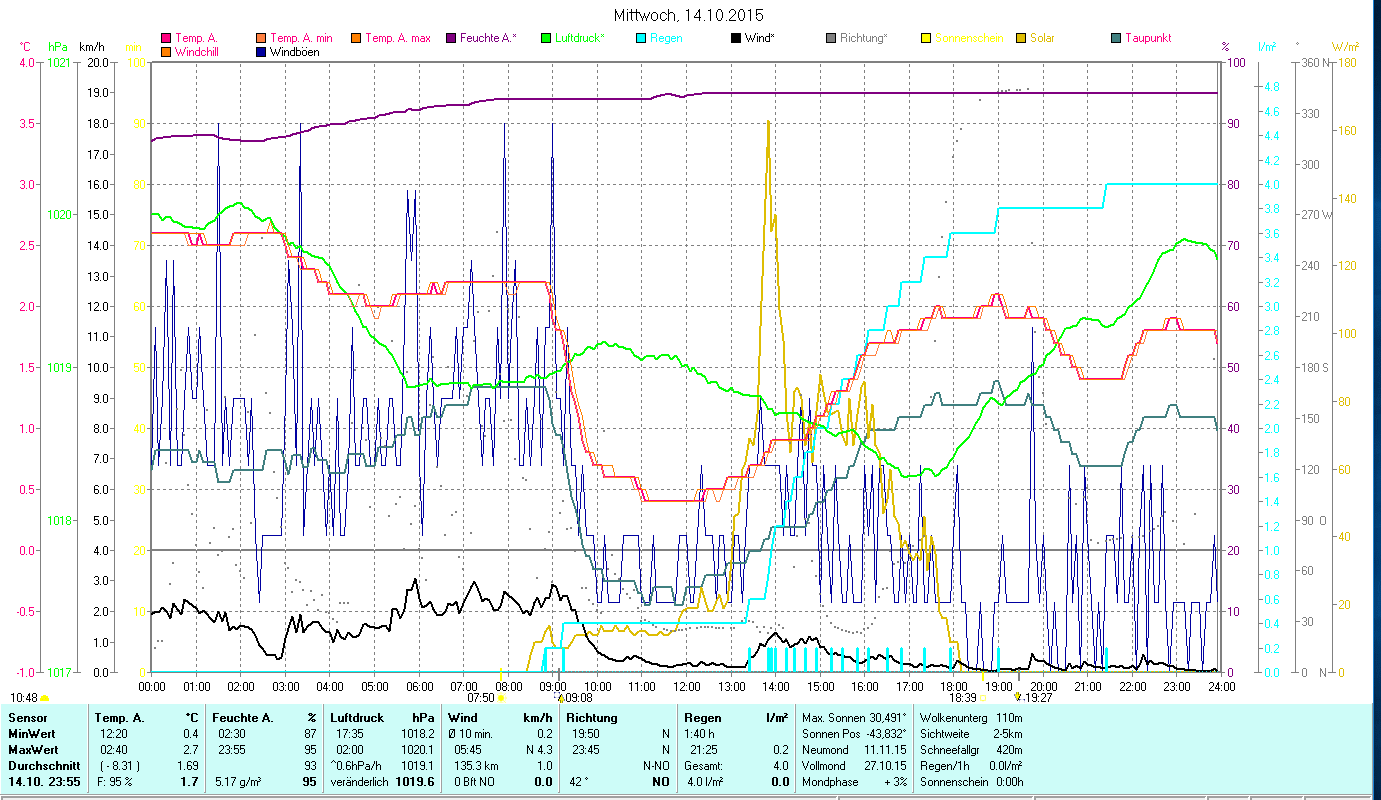Select the 'MaxWert' row label
Screen dimensions: 1381x800
click(x=31, y=749)
